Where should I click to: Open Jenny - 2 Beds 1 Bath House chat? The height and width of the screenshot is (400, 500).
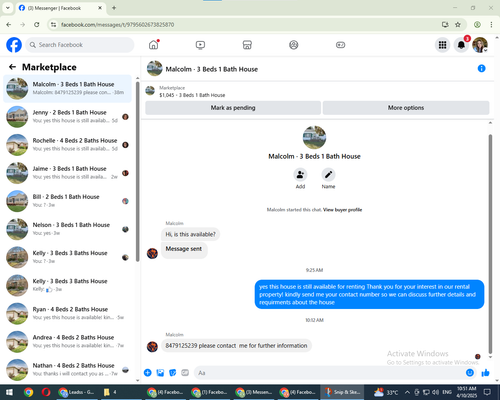[x=67, y=116]
